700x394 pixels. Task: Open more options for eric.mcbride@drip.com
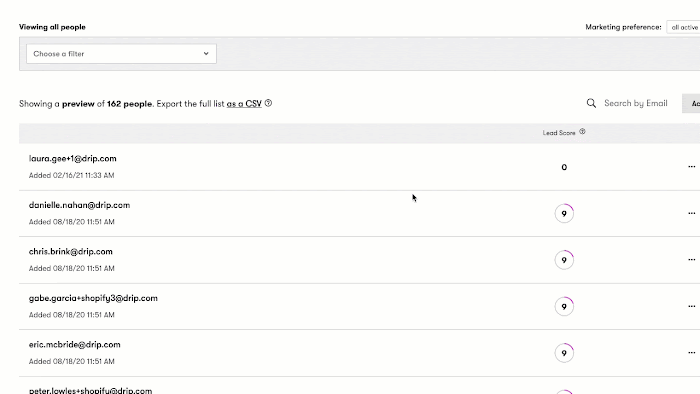pos(692,353)
